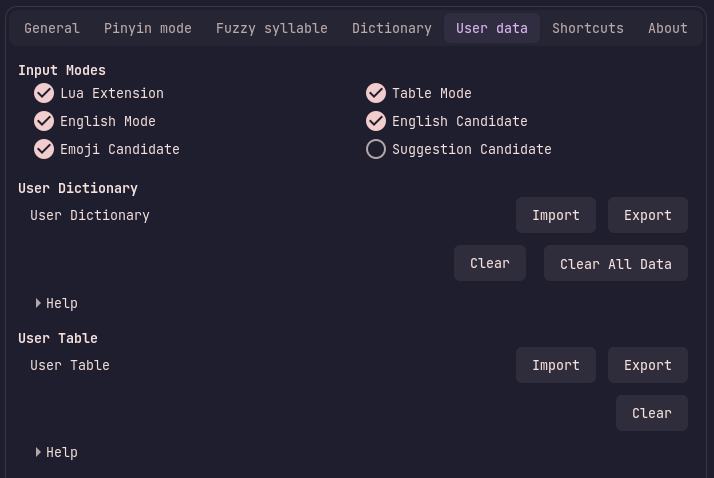714x478 pixels.
Task: Select the User data tab
Action: [492, 28]
